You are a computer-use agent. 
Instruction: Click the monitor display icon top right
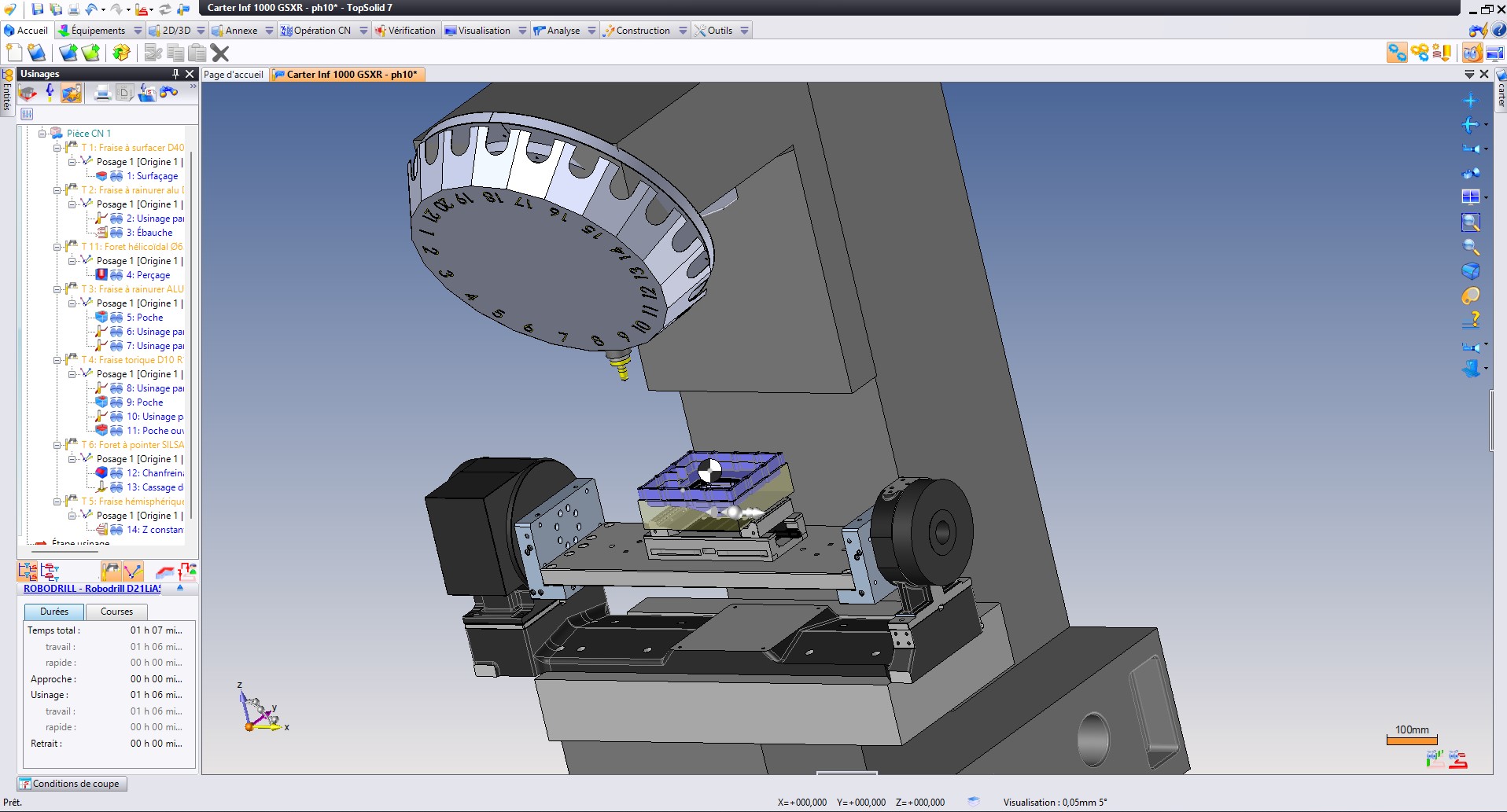[x=1494, y=53]
